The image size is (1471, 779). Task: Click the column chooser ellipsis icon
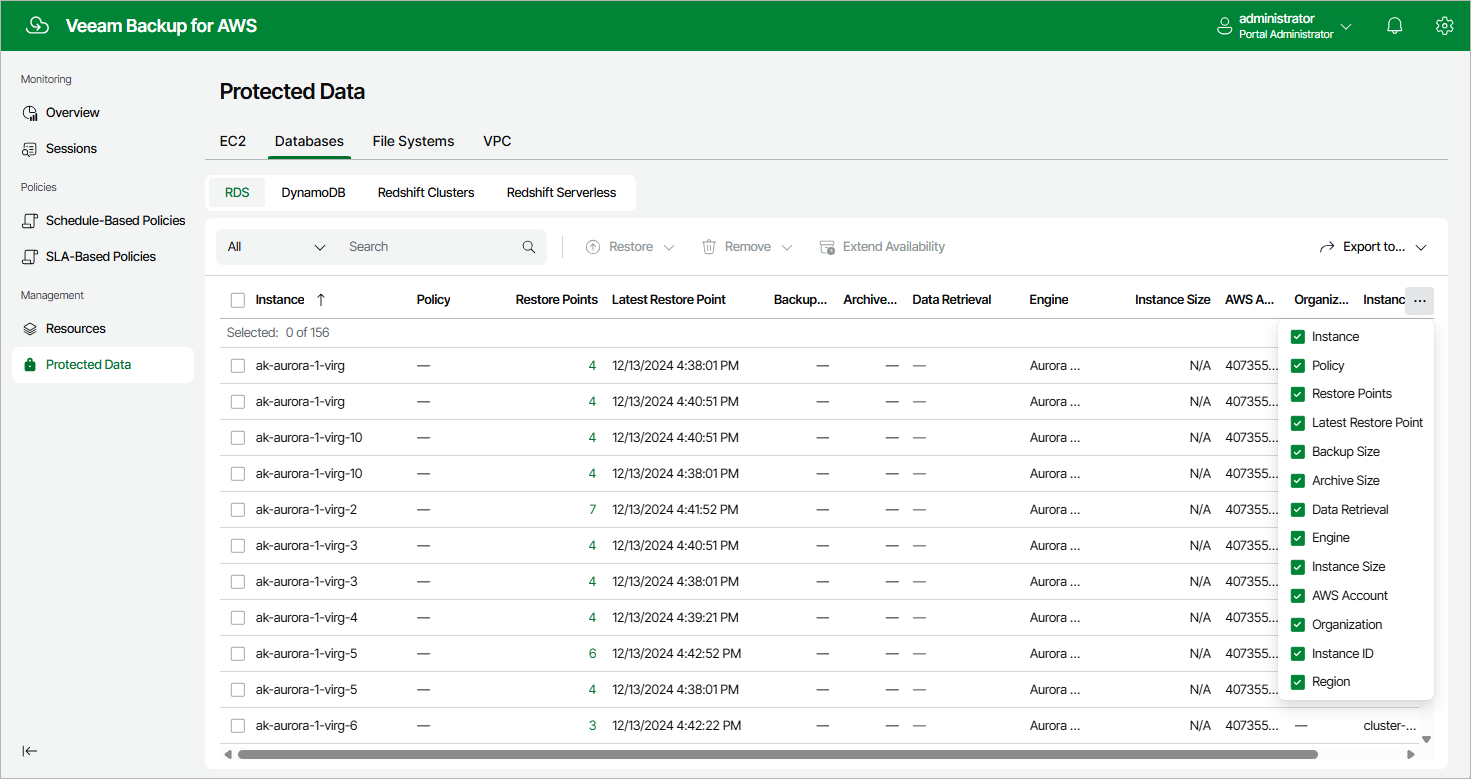[x=1419, y=301]
